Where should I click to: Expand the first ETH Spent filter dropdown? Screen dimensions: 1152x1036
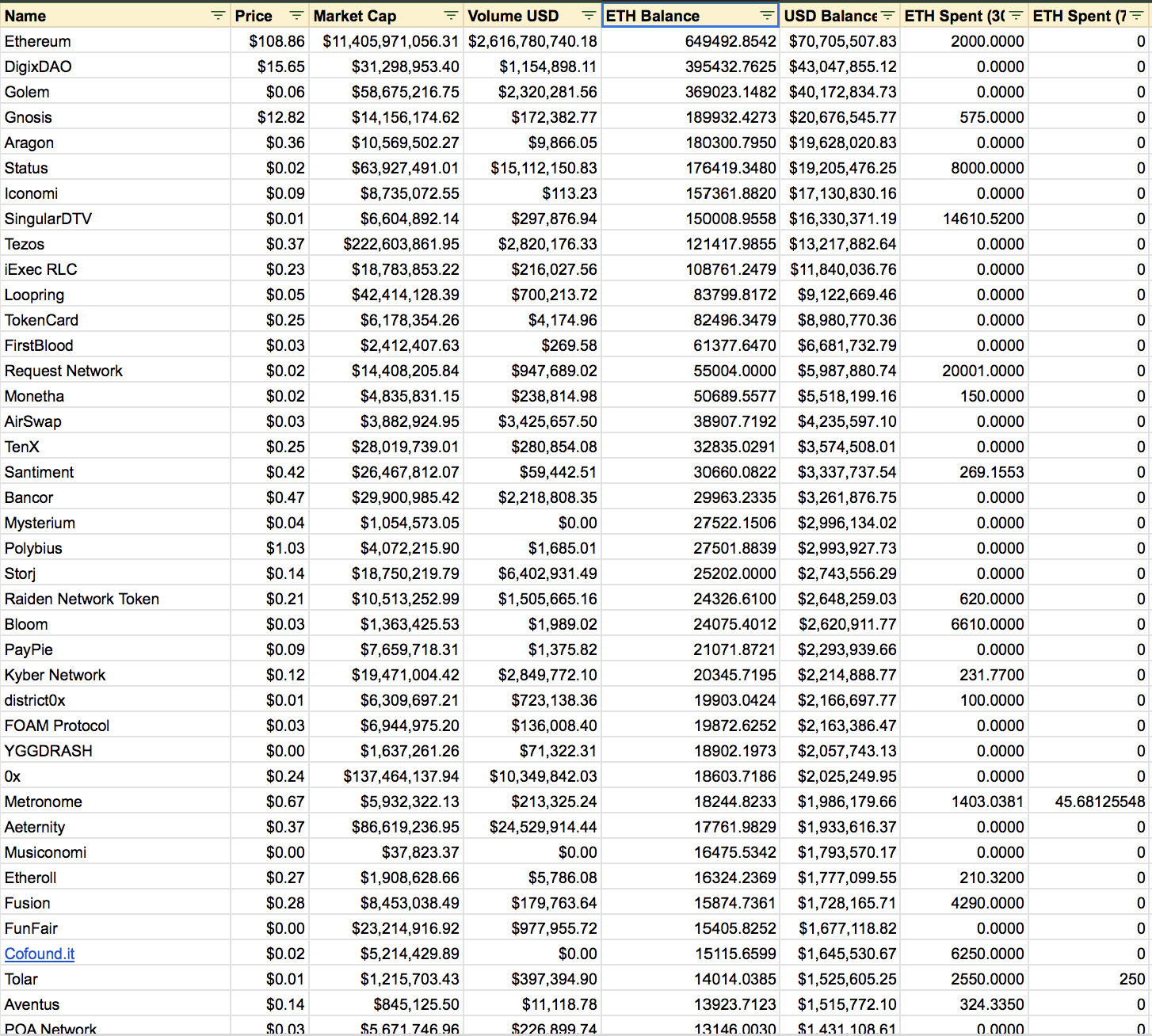[1016, 16]
